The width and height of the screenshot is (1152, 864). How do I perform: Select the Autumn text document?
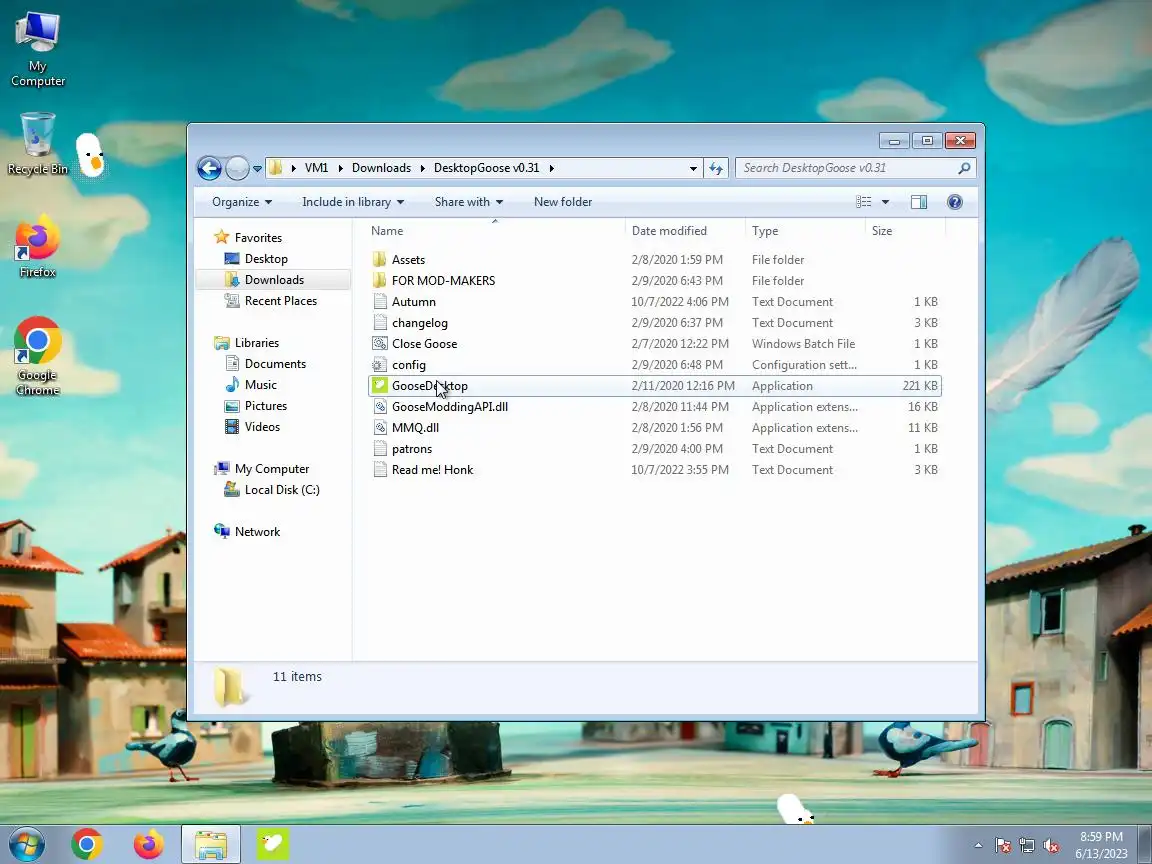tap(414, 302)
